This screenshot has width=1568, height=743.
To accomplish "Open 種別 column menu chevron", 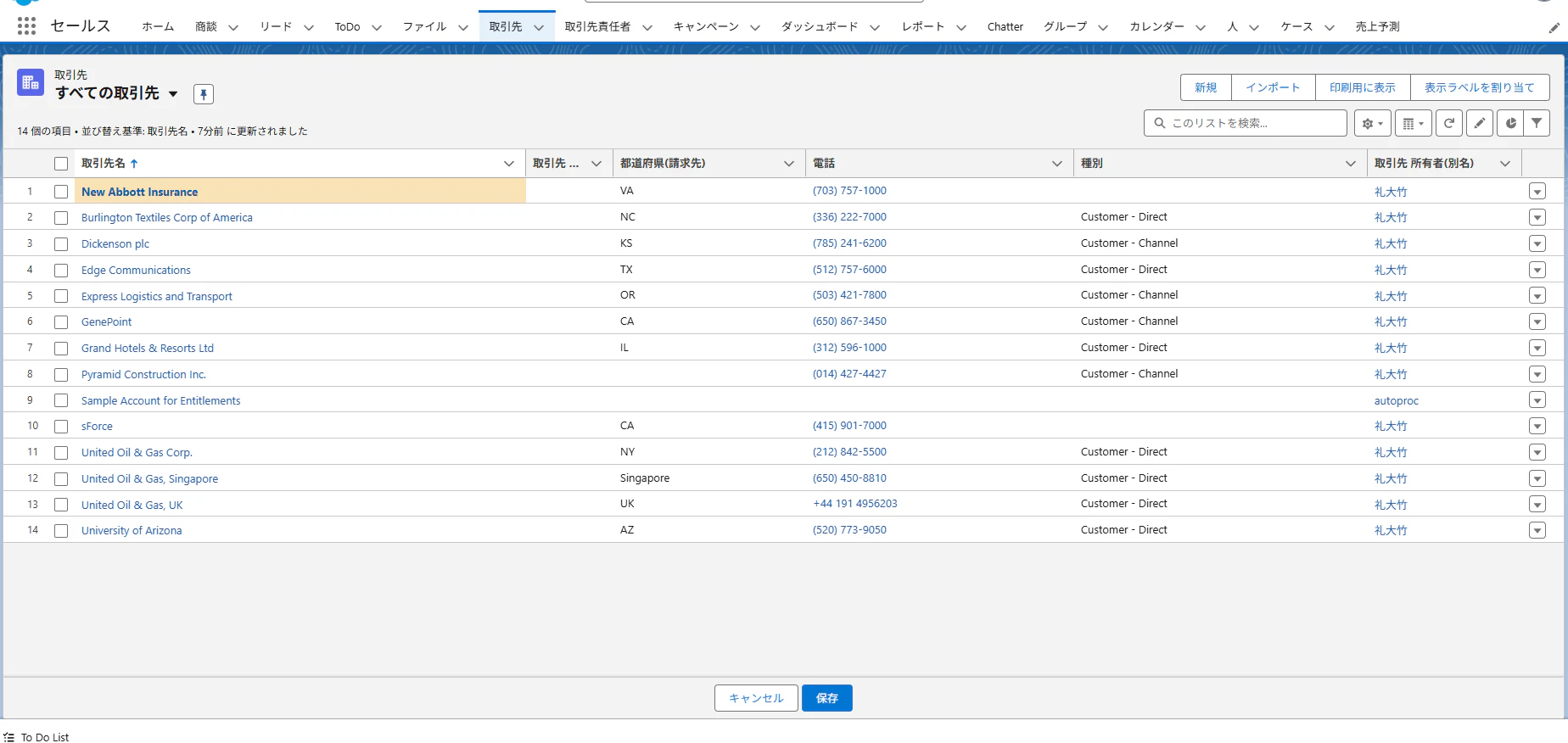I will click(1351, 164).
